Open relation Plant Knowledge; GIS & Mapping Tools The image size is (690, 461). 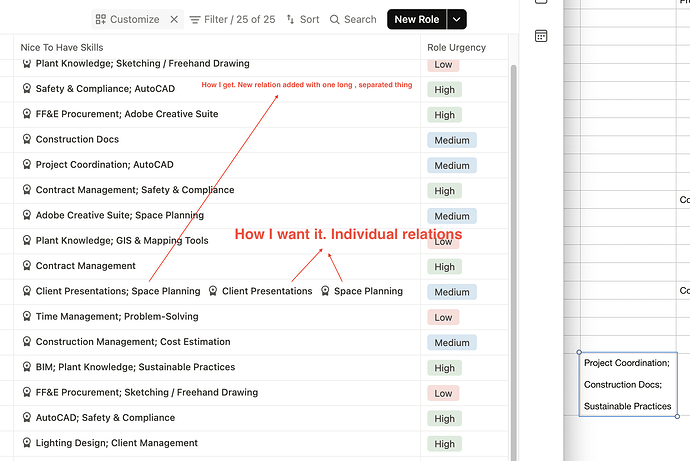coord(122,240)
